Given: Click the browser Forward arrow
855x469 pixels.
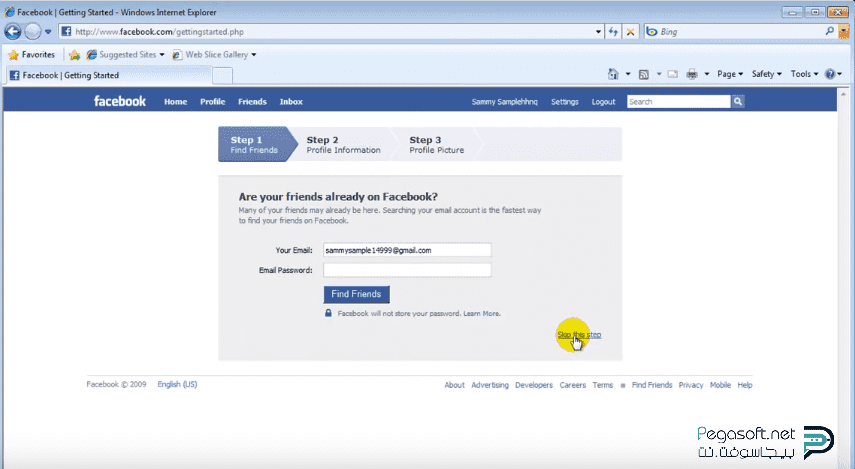Looking at the screenshot, I should [33, 32].
